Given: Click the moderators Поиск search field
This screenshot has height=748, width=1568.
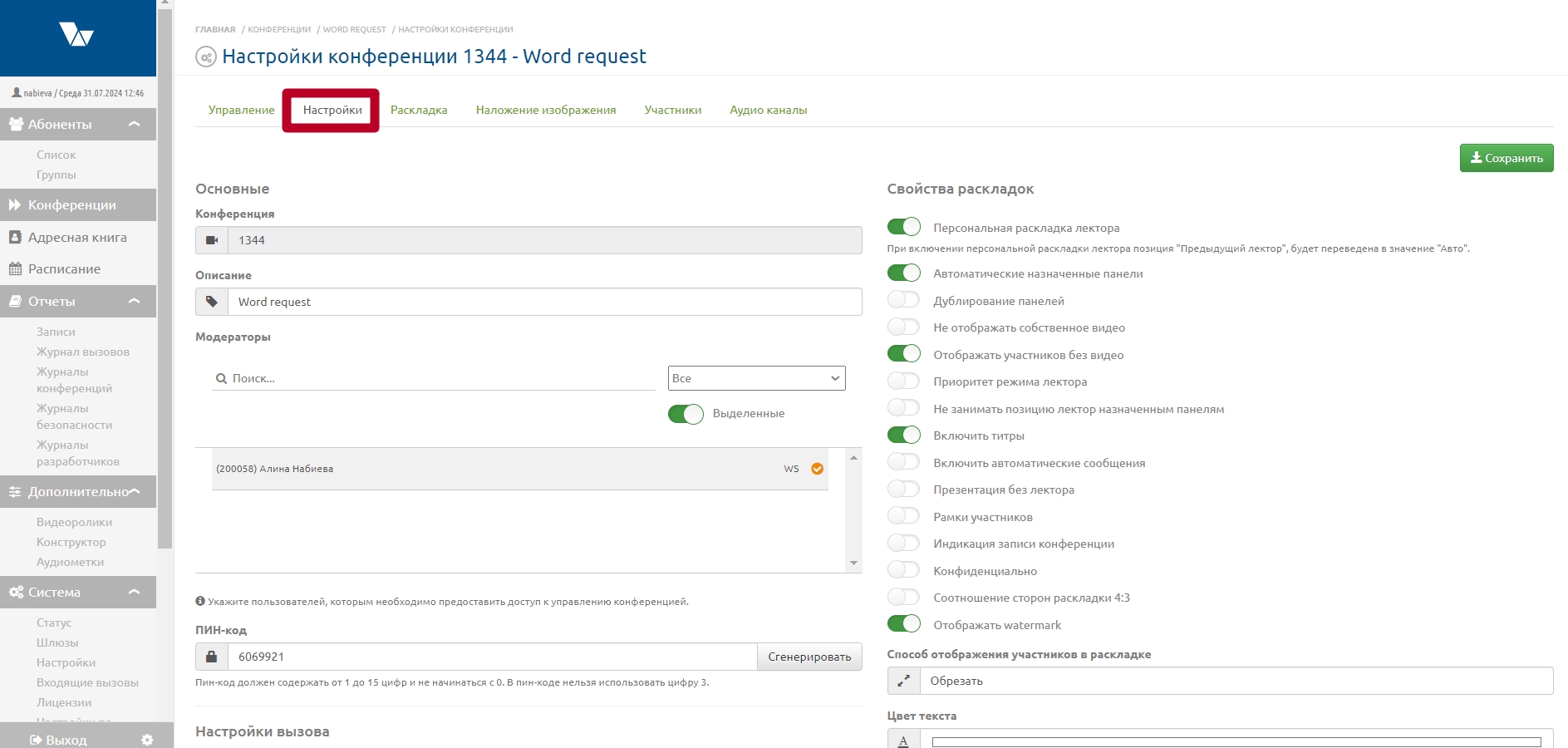Looking at the screenshot, I should (434, 378).
